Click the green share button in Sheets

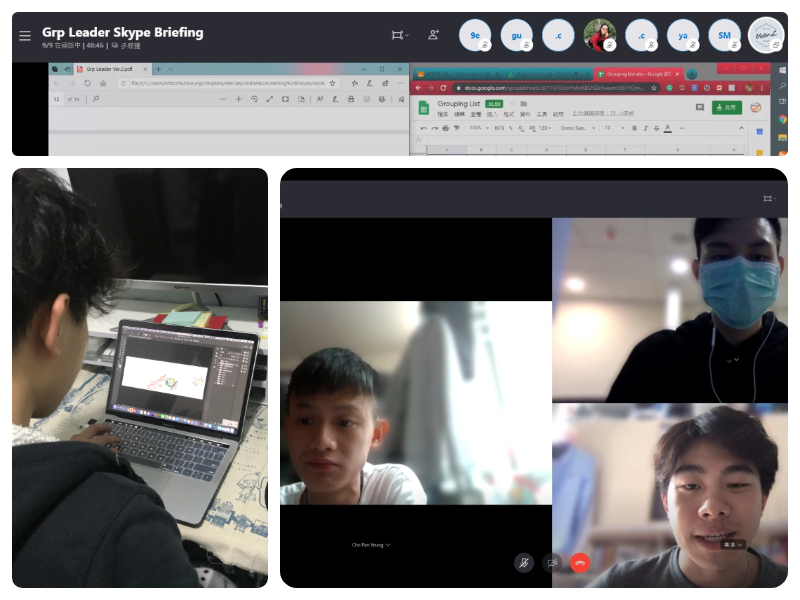pyautogui.click(x=727, y=107)
